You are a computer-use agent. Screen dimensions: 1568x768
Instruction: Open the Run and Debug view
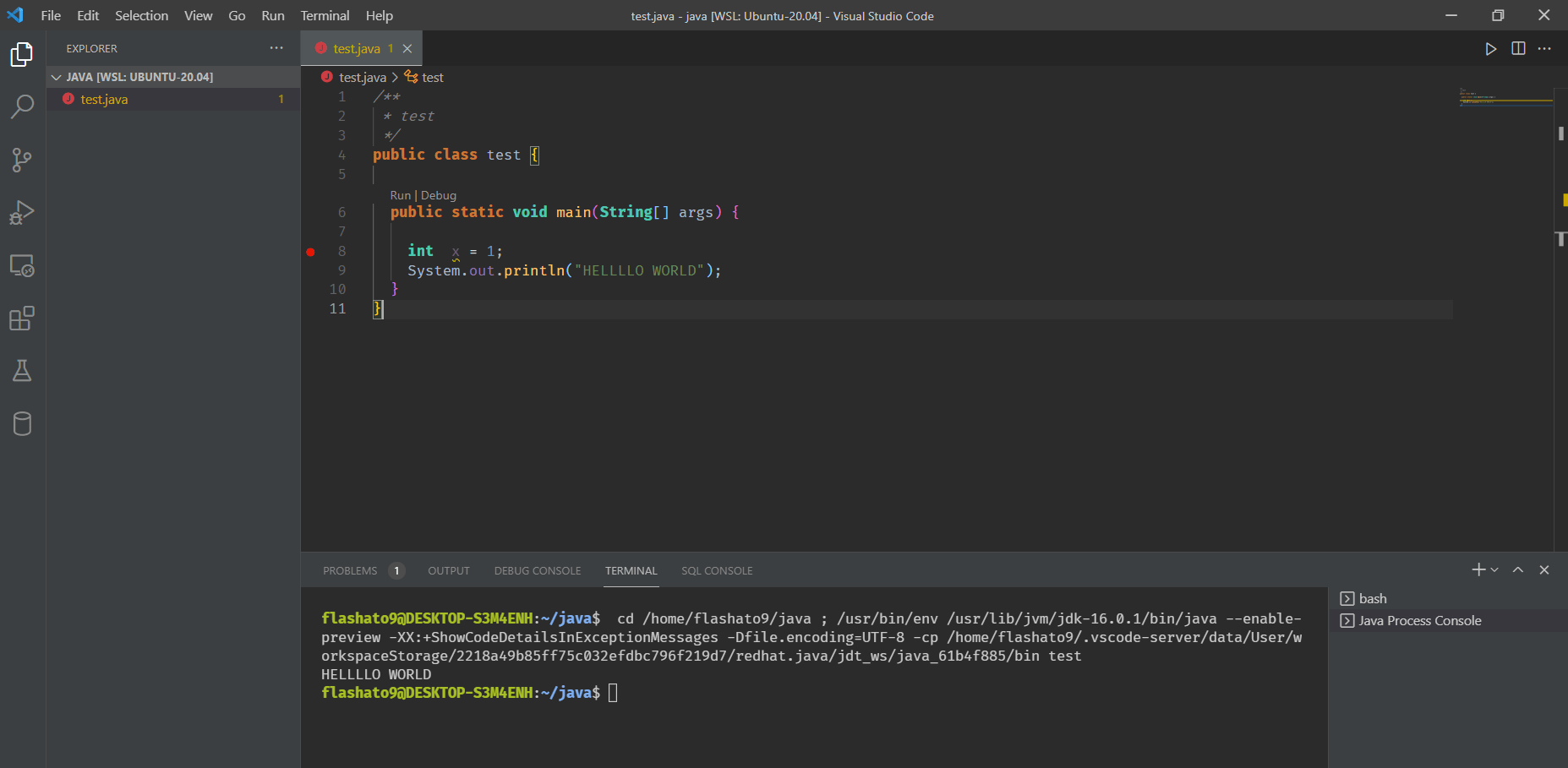point(22,212)
